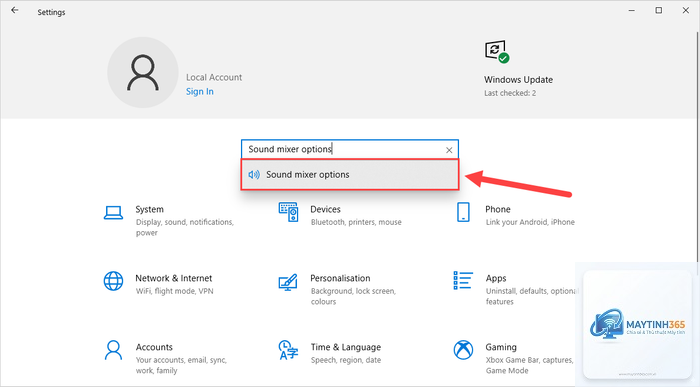Open the Network & Internet heading
The image size is (700, 387).
click(174, 278)
